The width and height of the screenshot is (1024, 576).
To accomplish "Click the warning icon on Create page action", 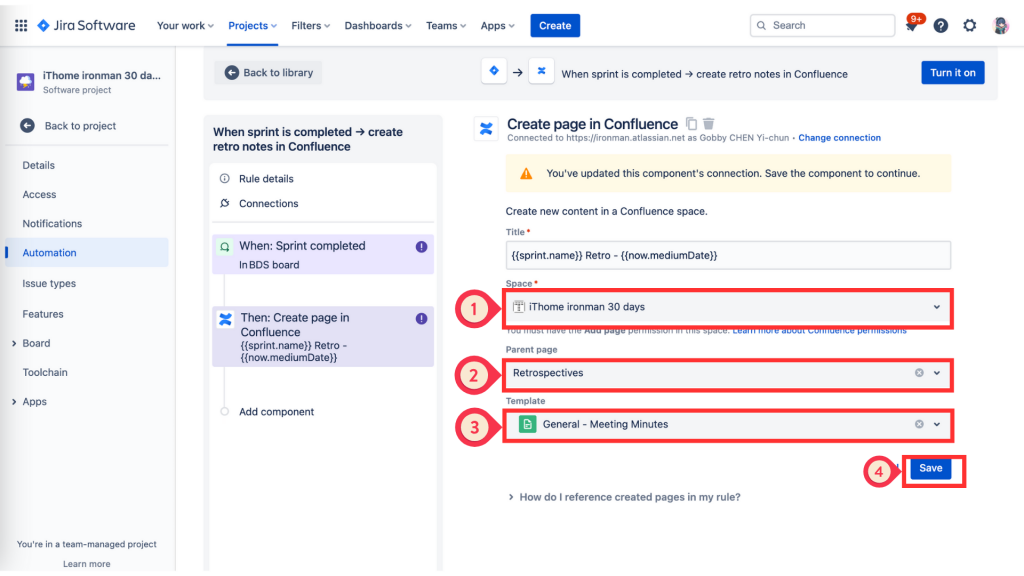I will pyautogui.click(x=421, y=319).
